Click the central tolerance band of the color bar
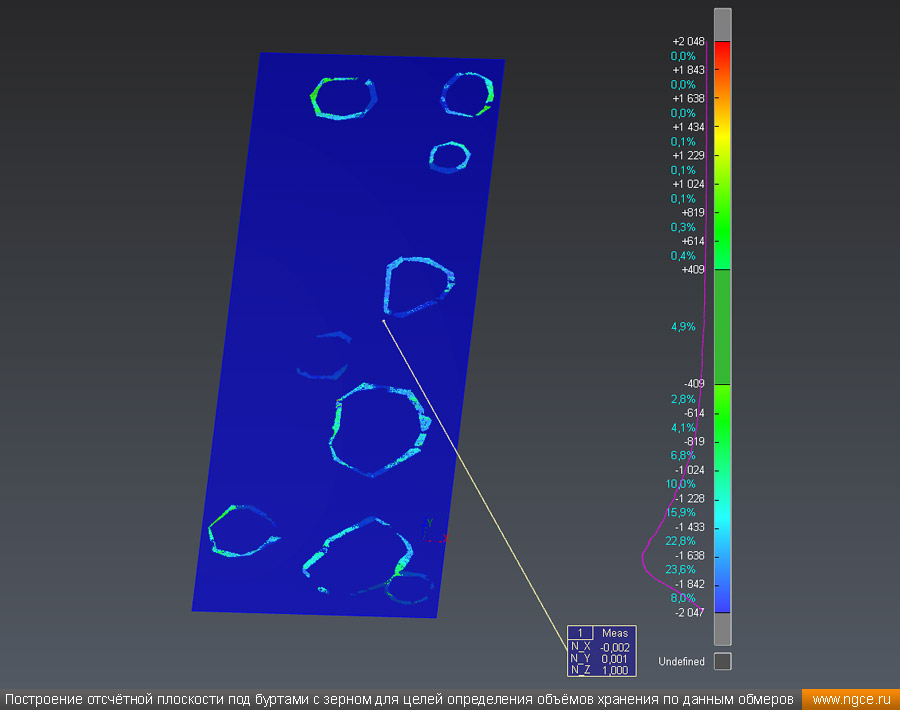This screenshot has height=710, width=900. pyautogui.click(x=722, y=327)
